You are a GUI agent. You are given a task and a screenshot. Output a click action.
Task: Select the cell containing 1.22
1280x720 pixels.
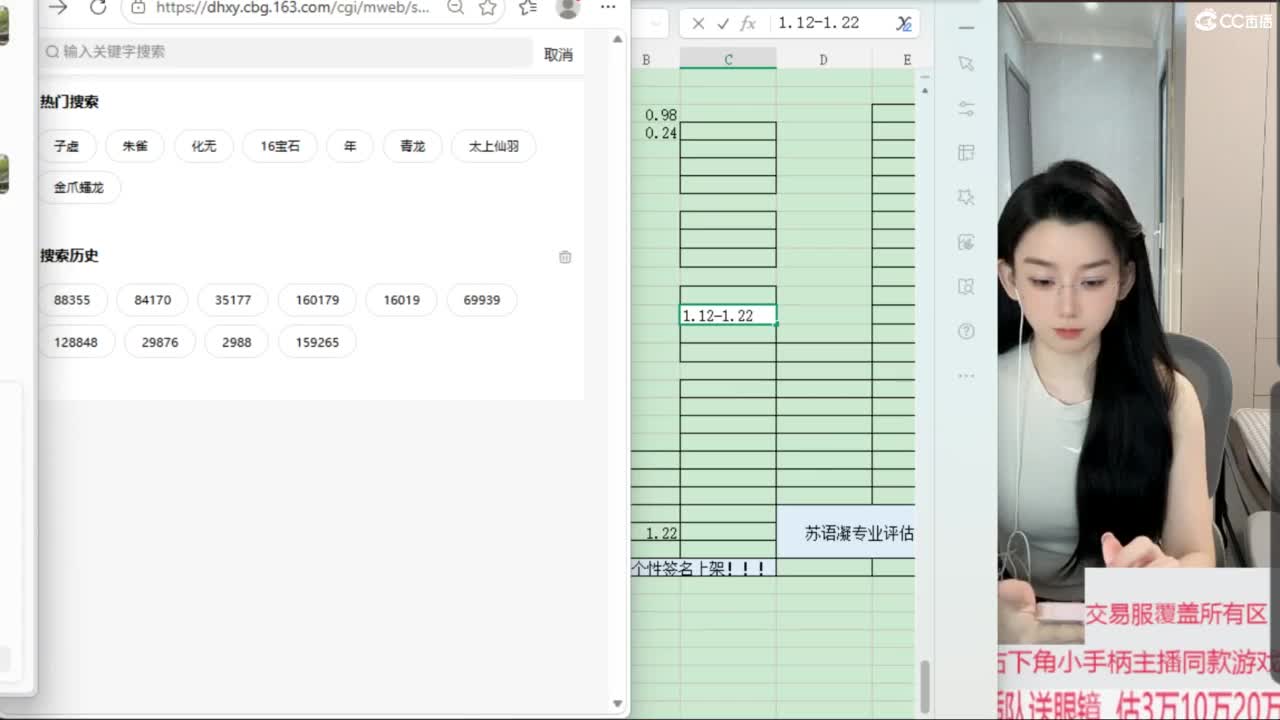pyautogui.click(x=656, y=533)
